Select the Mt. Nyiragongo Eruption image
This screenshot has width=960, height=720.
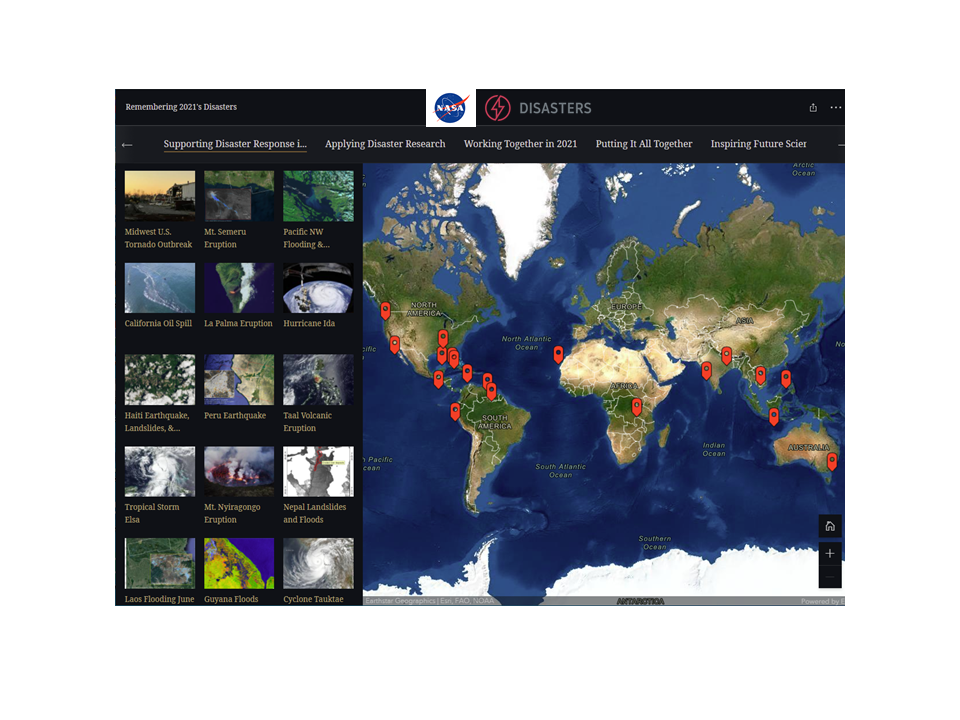(238, 472)
